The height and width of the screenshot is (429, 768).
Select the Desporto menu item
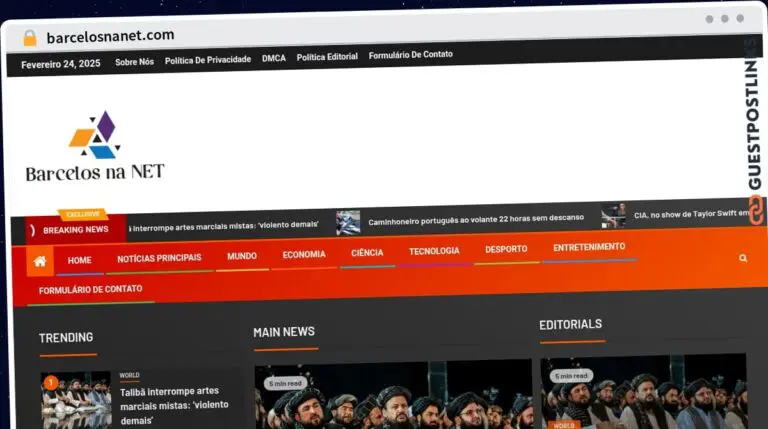(x=506, y=249)
